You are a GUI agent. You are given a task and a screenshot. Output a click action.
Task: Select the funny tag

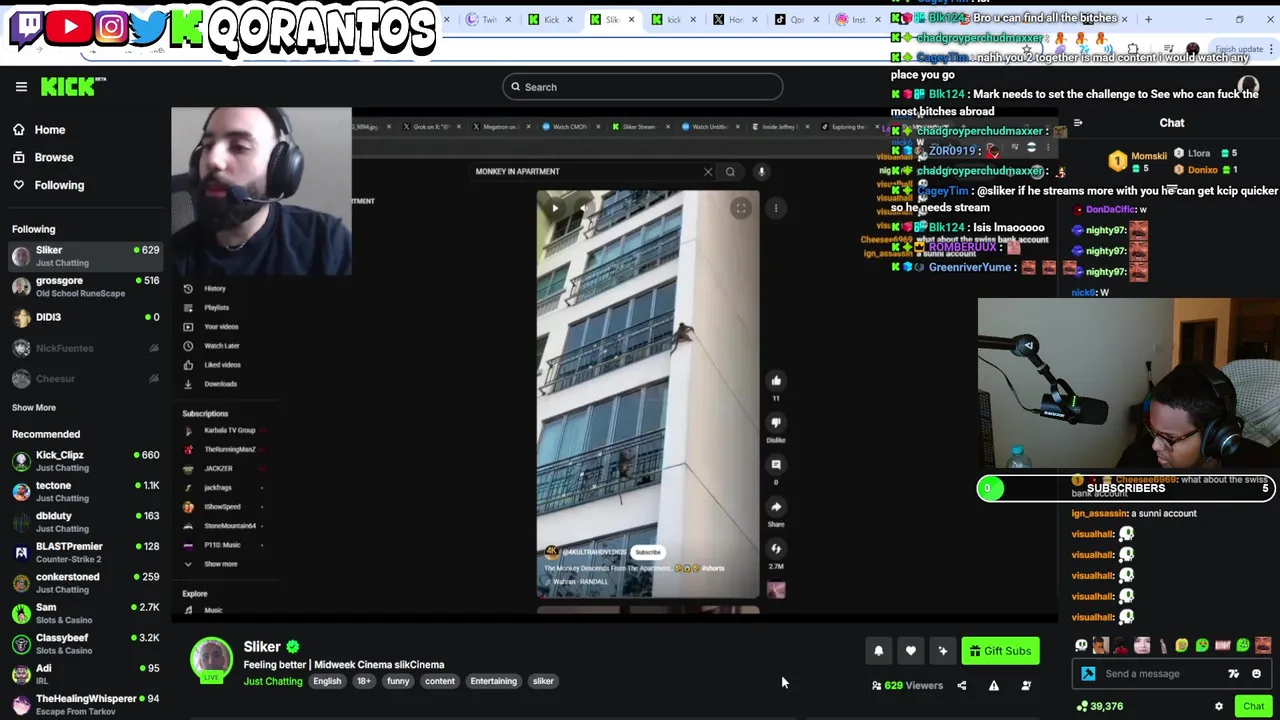398,682
